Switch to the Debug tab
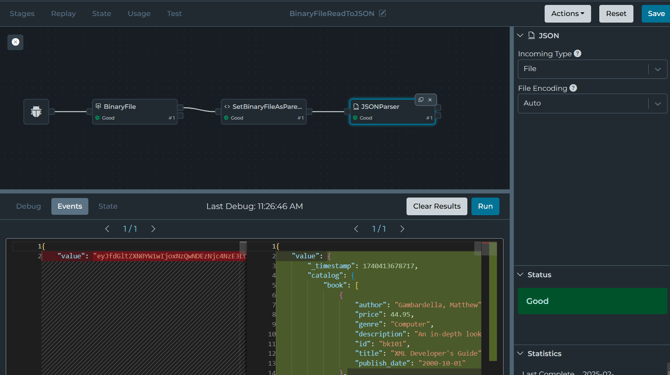Screen dimensions: 670x375 (x=29, y=206)
